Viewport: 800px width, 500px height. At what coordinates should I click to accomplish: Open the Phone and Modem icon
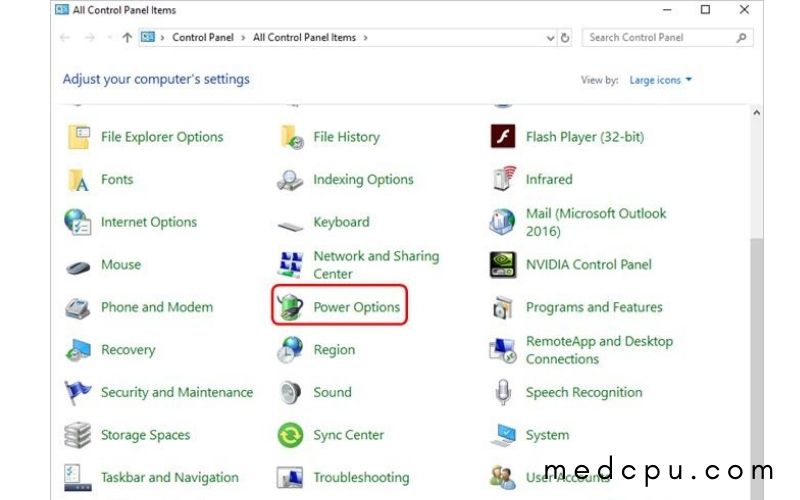pos(78,308)
